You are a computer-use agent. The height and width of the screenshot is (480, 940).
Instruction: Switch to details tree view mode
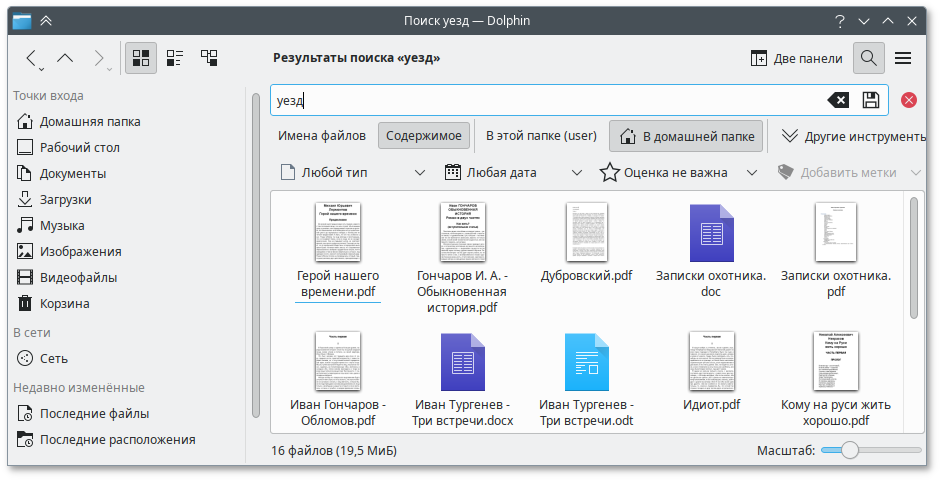tap(210, 58)
